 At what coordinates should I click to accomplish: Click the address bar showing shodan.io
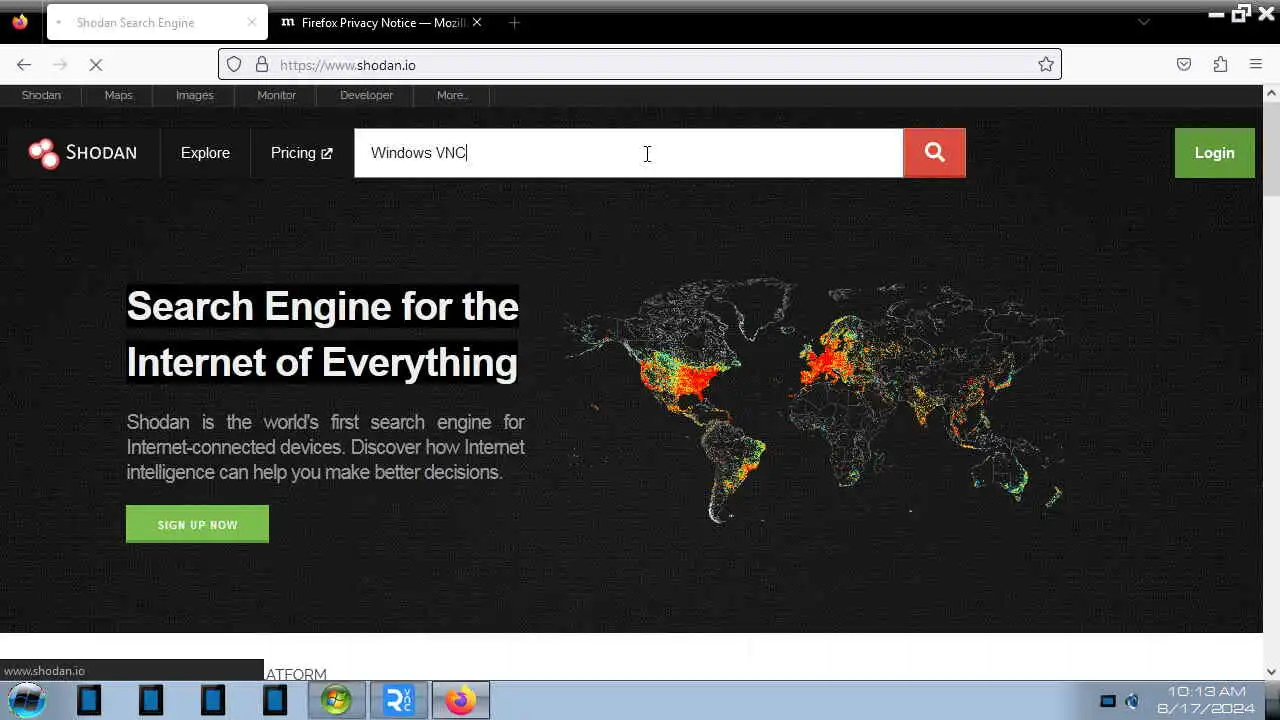640,65
